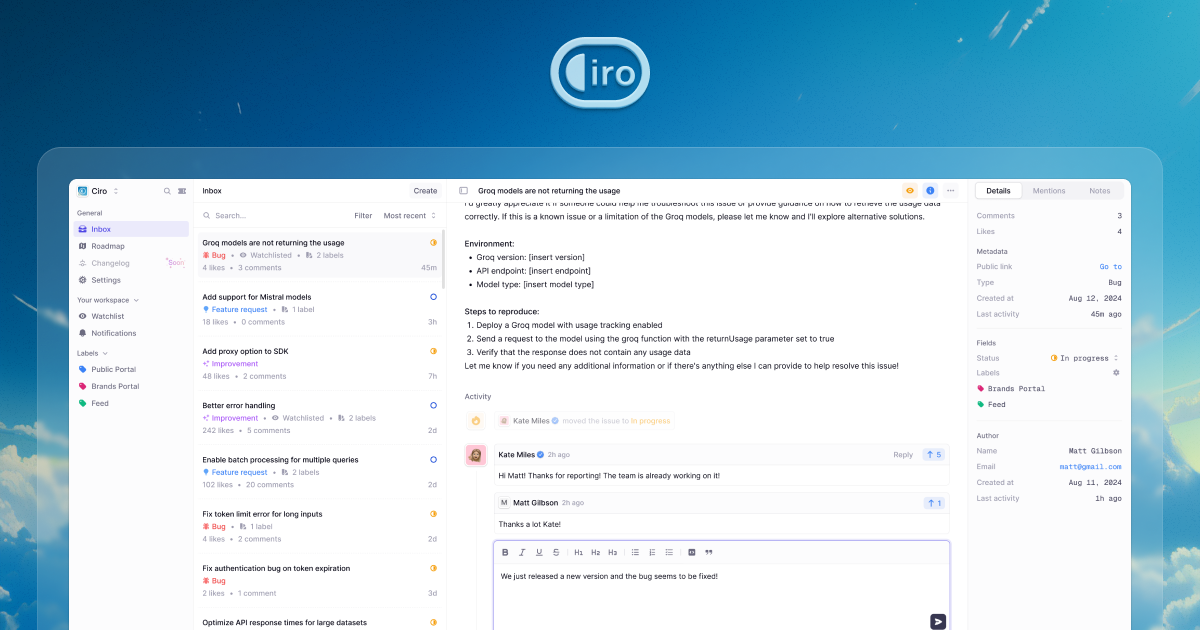This screenshot has height=630, width=1200.
Task: Click status icon of Groq models issue in list
Action: click(433, 242)
